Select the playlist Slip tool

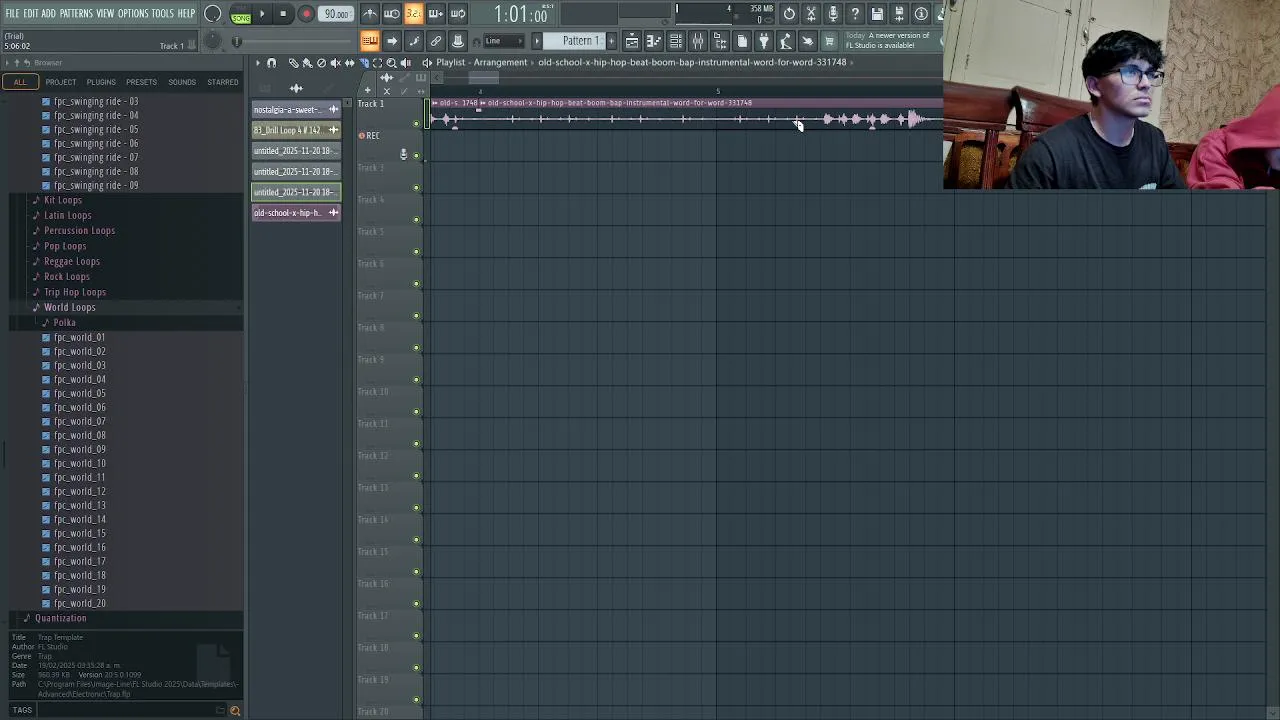[349, 63]
